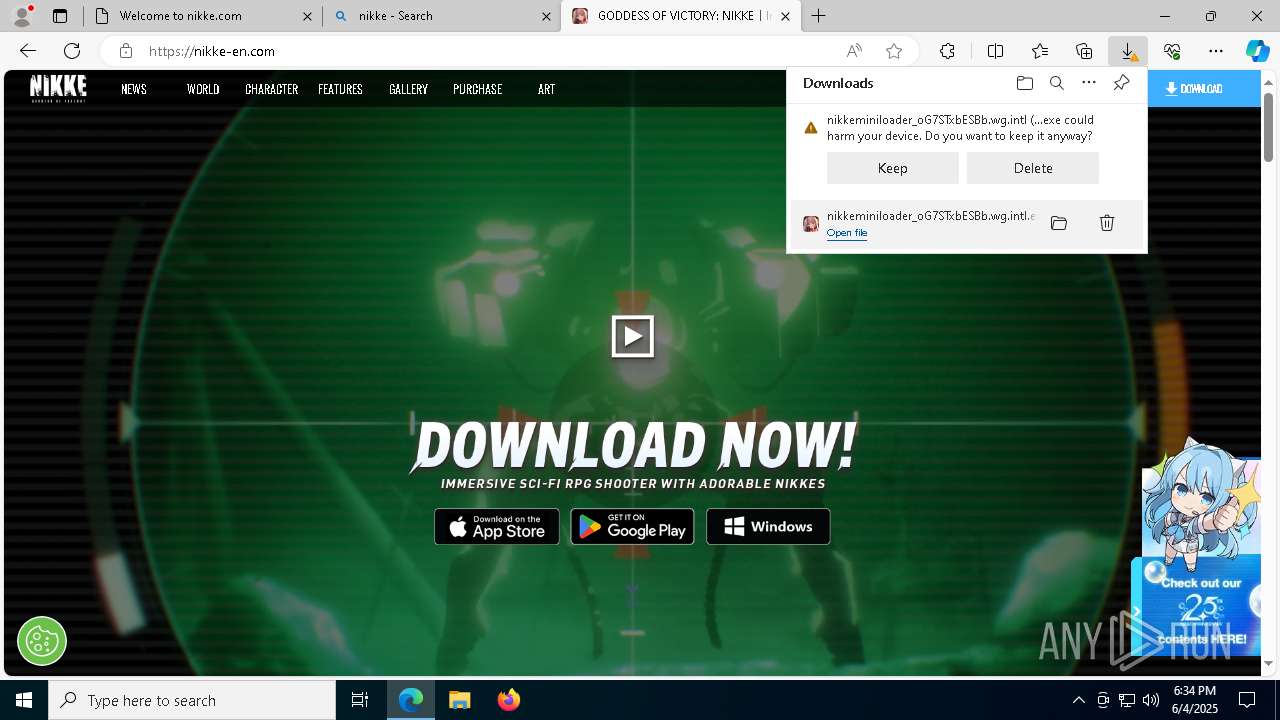
Task: View site information lock icon
Action: 125,51
